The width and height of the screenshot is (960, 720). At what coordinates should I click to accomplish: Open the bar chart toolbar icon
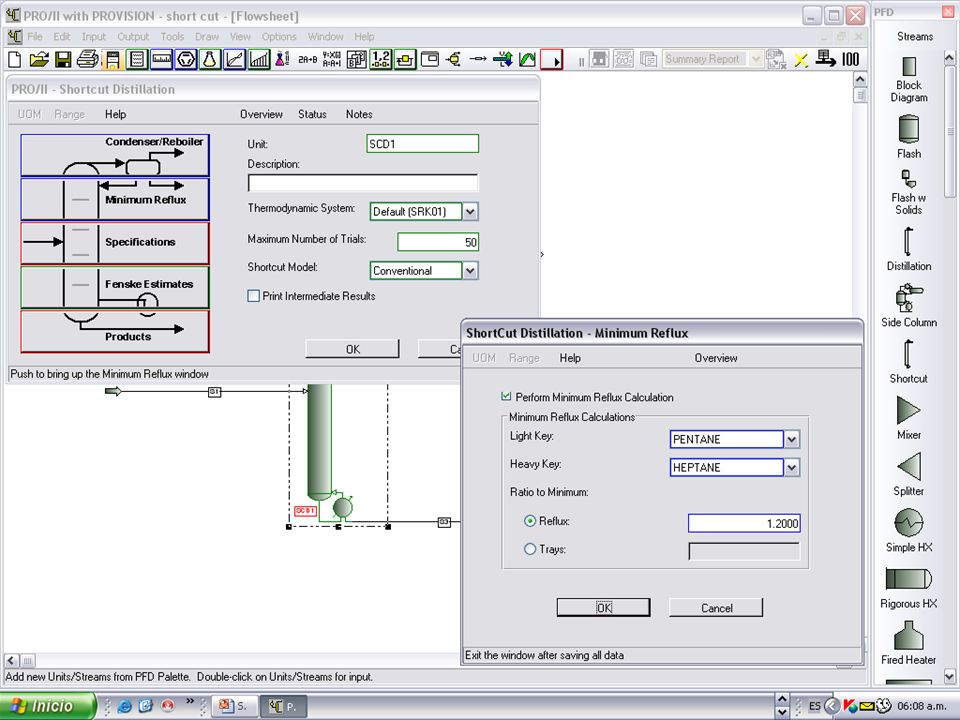pyautogui.click(x=259, y=59)
